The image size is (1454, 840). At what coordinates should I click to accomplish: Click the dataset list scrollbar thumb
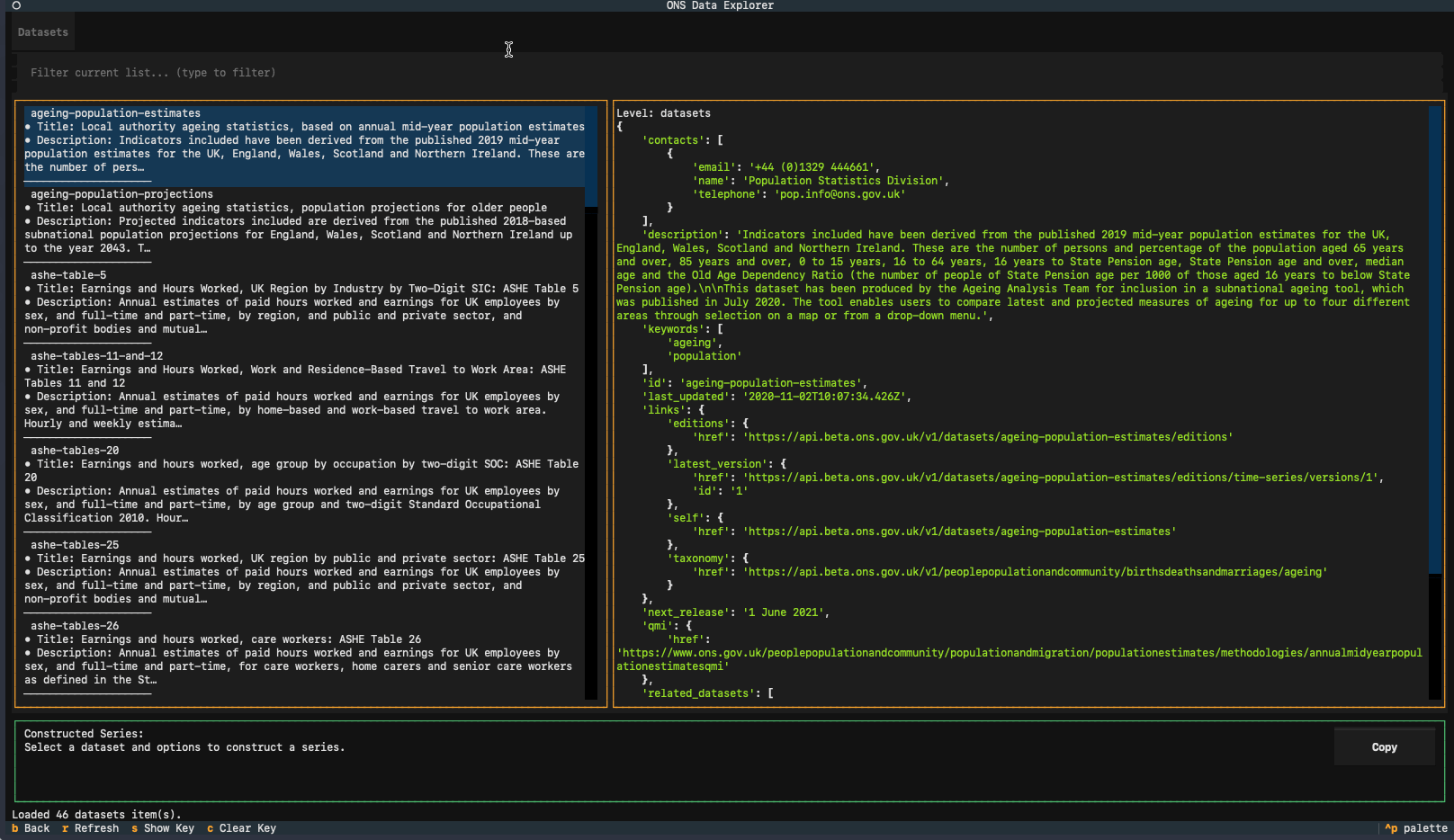pyautogui.click(x=591, y=156)
